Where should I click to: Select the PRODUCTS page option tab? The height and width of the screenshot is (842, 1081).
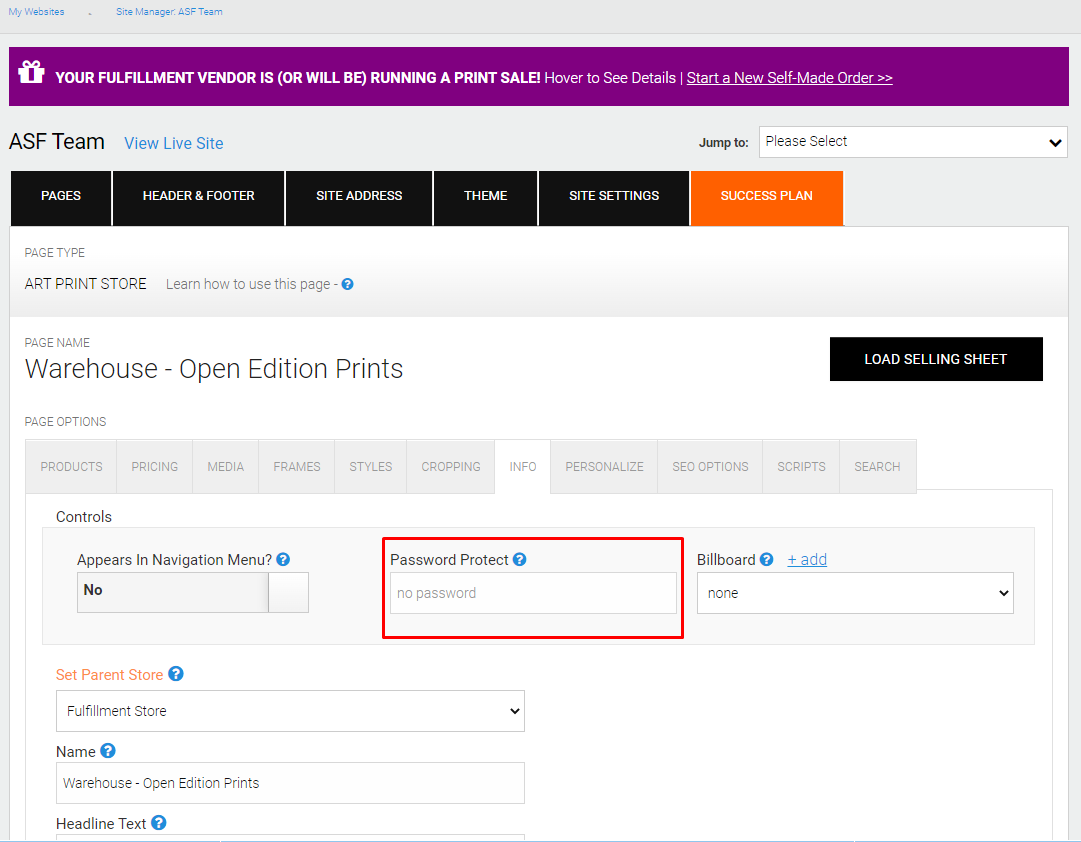(71, 466)
